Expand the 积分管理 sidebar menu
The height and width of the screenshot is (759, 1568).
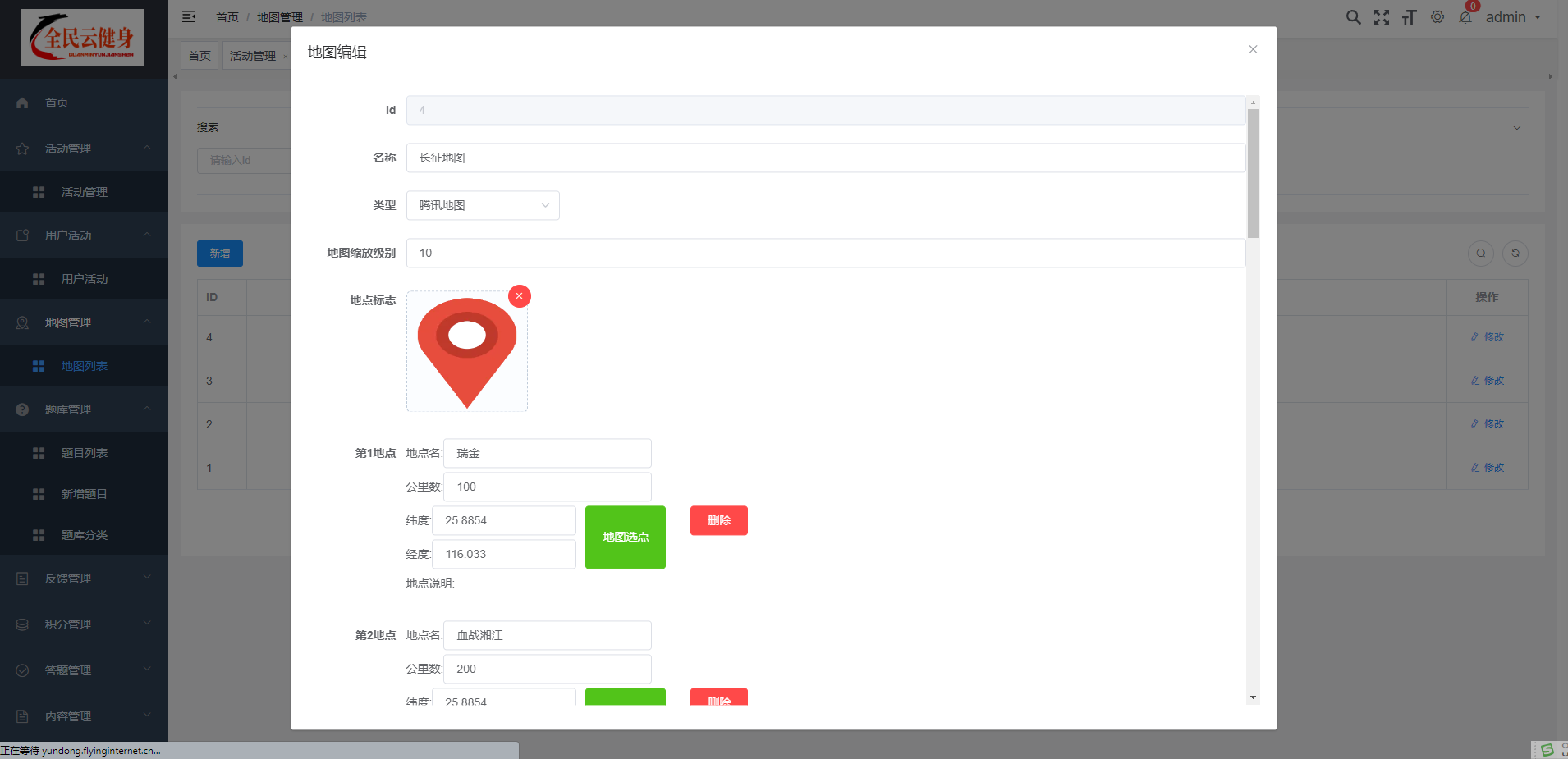point(84,624)
